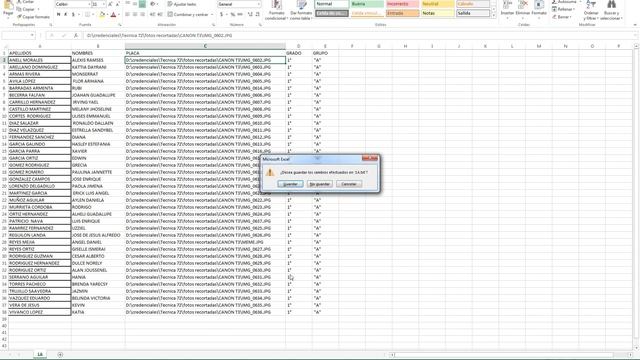Increase decimal places
This screenshot has height=360, width=640.
[x=250, y=15]
